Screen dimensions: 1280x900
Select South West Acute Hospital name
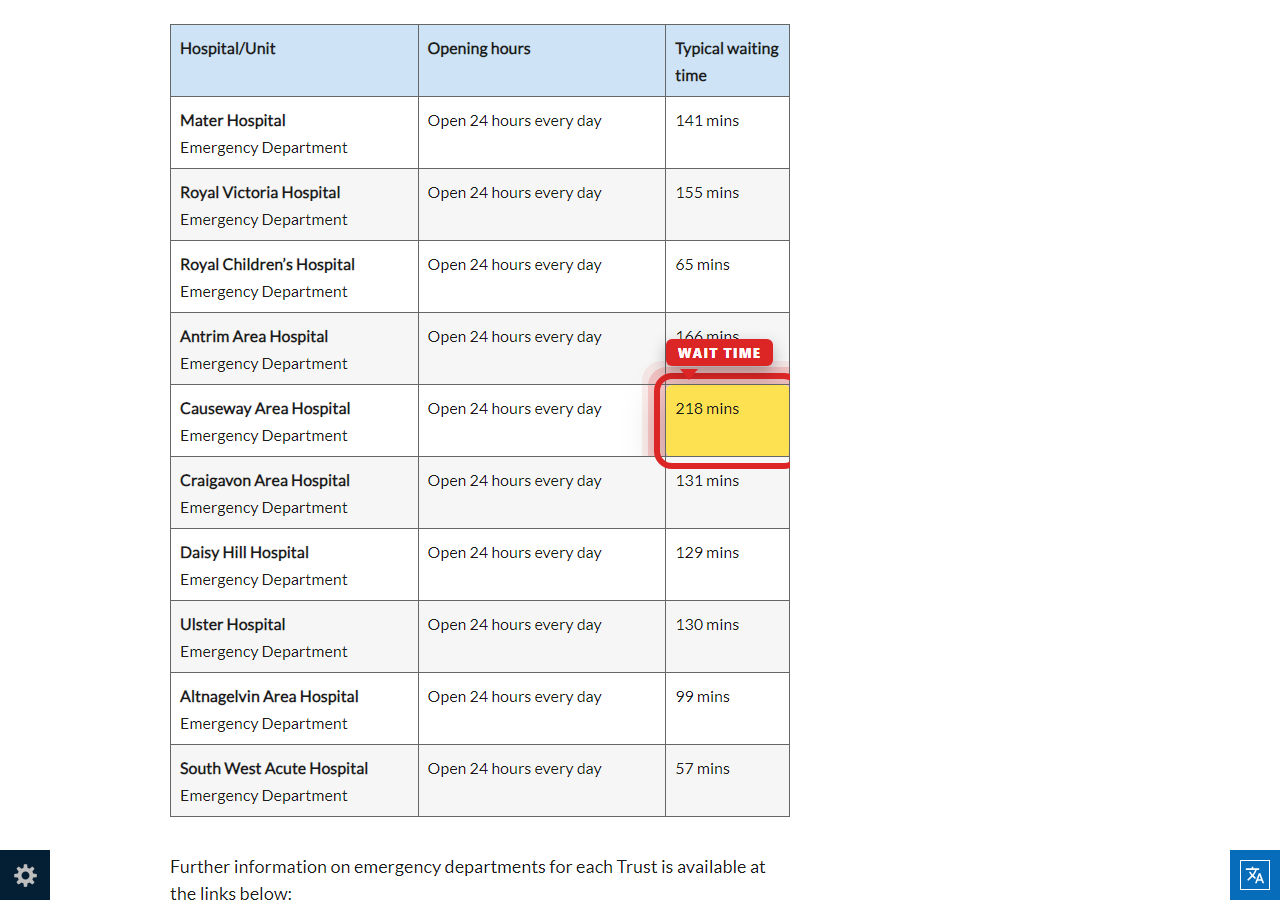click(274, 768)
